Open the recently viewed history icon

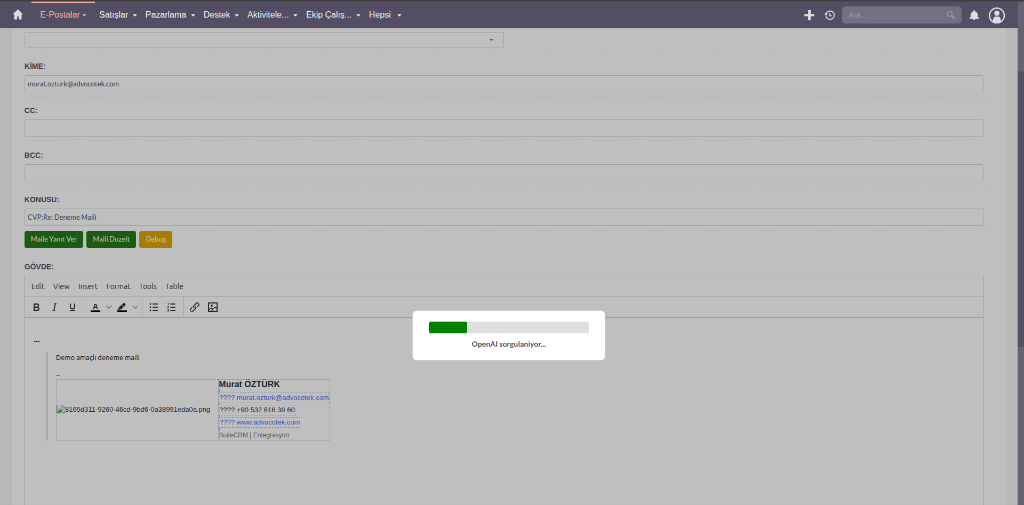[x=829, y=15]
